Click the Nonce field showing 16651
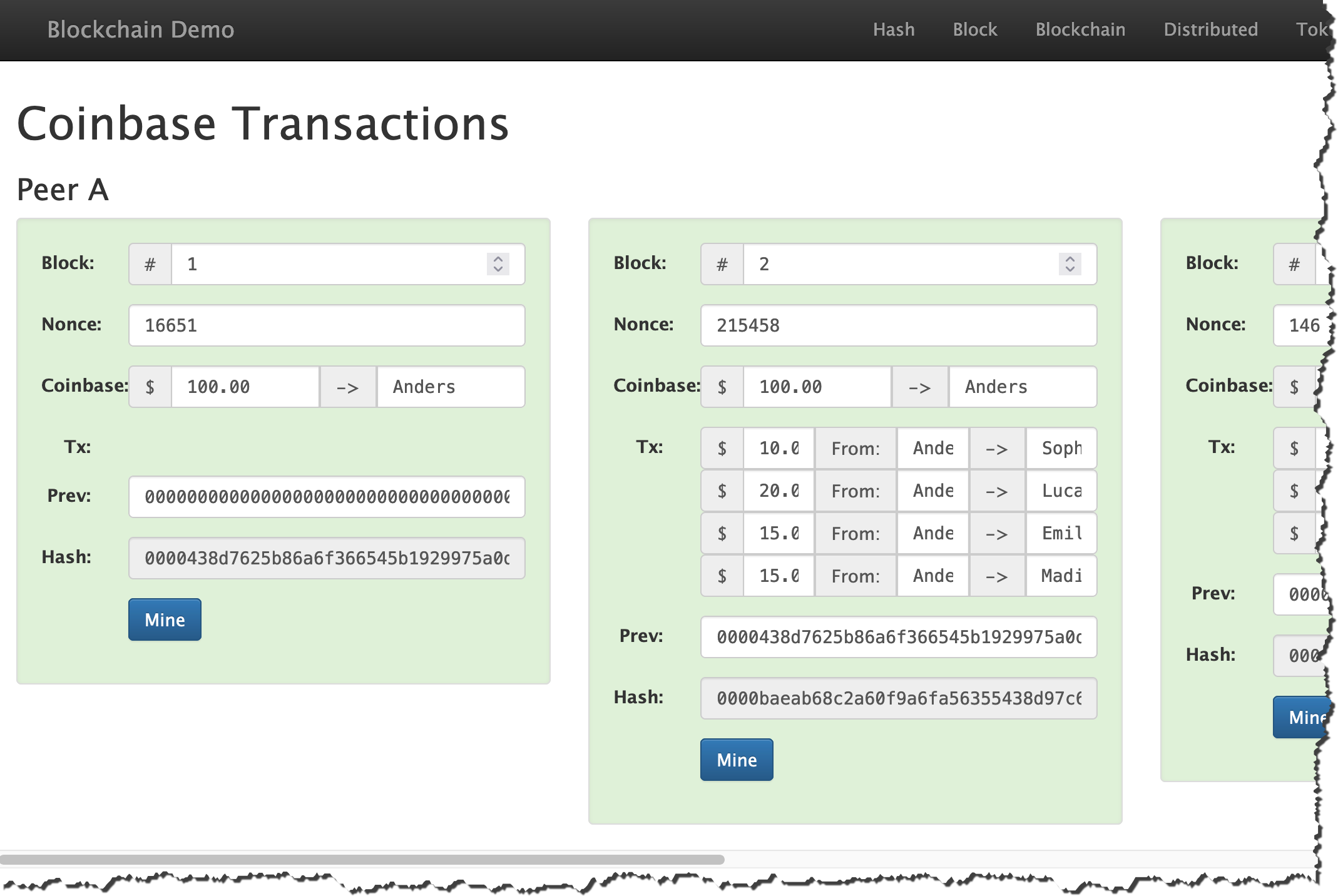Viewport: 1338px width, 896px height. [327, 325]
